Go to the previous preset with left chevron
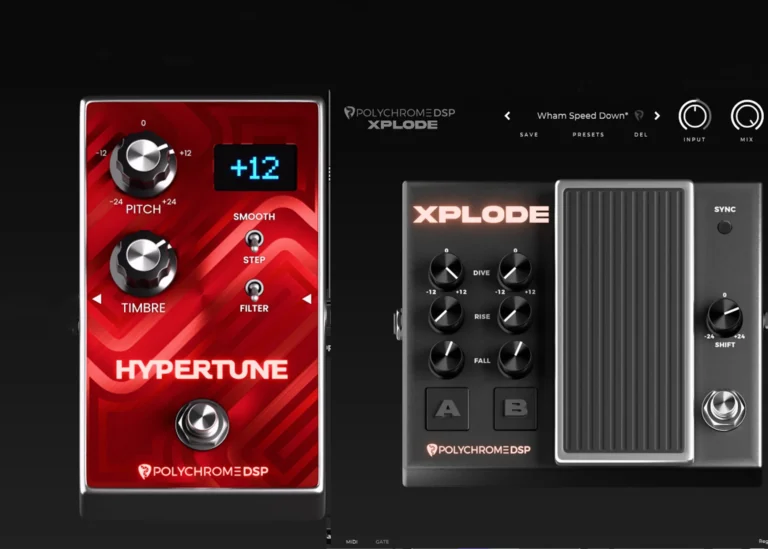The height and width of the screenshot is (549, 768). pos(507,116)
